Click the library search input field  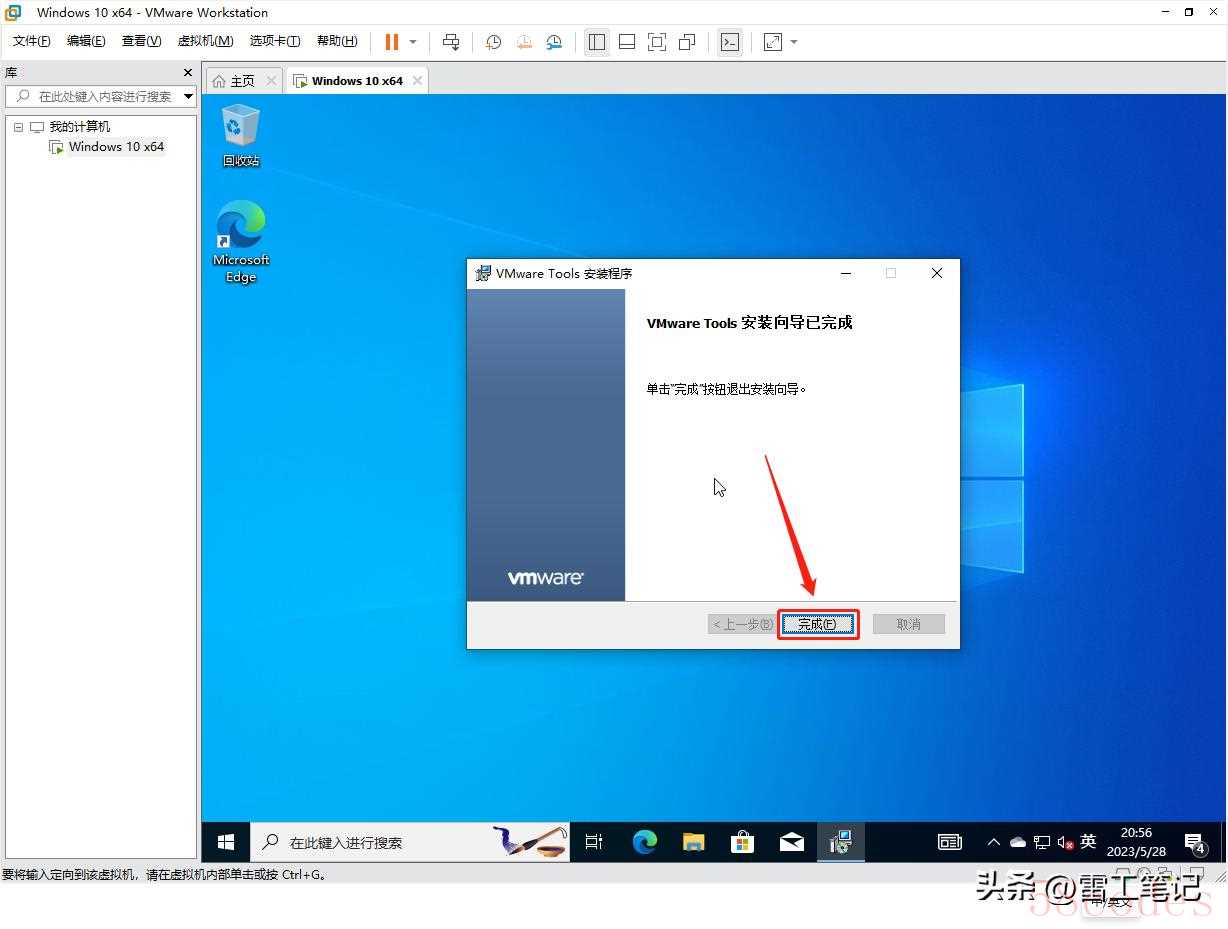pos(104,96)
